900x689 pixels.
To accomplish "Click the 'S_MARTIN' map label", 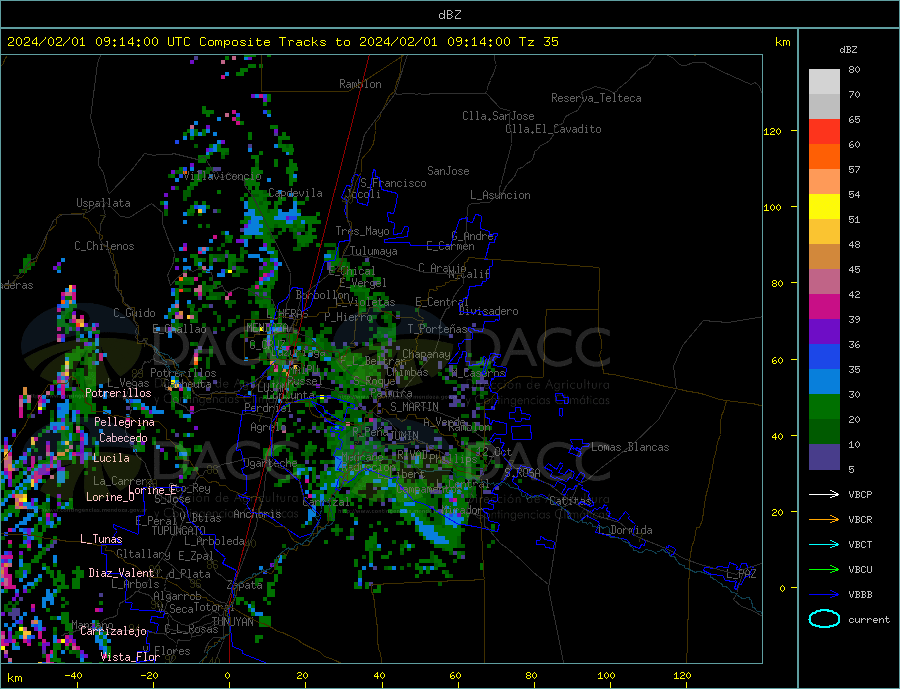I will click(x=414, y=407).
